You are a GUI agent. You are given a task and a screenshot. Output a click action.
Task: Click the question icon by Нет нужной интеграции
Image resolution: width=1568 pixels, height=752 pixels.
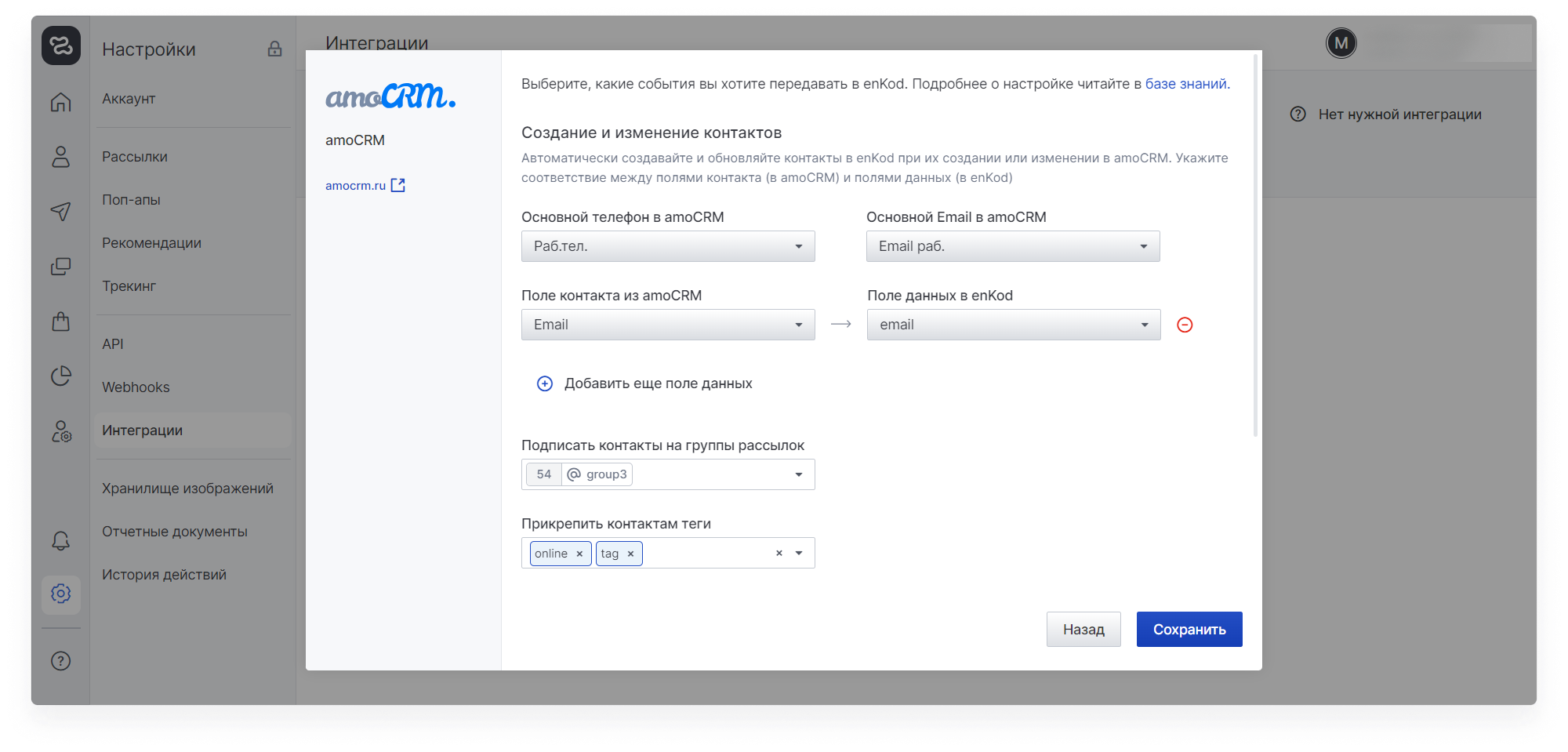click(1298, 114)
